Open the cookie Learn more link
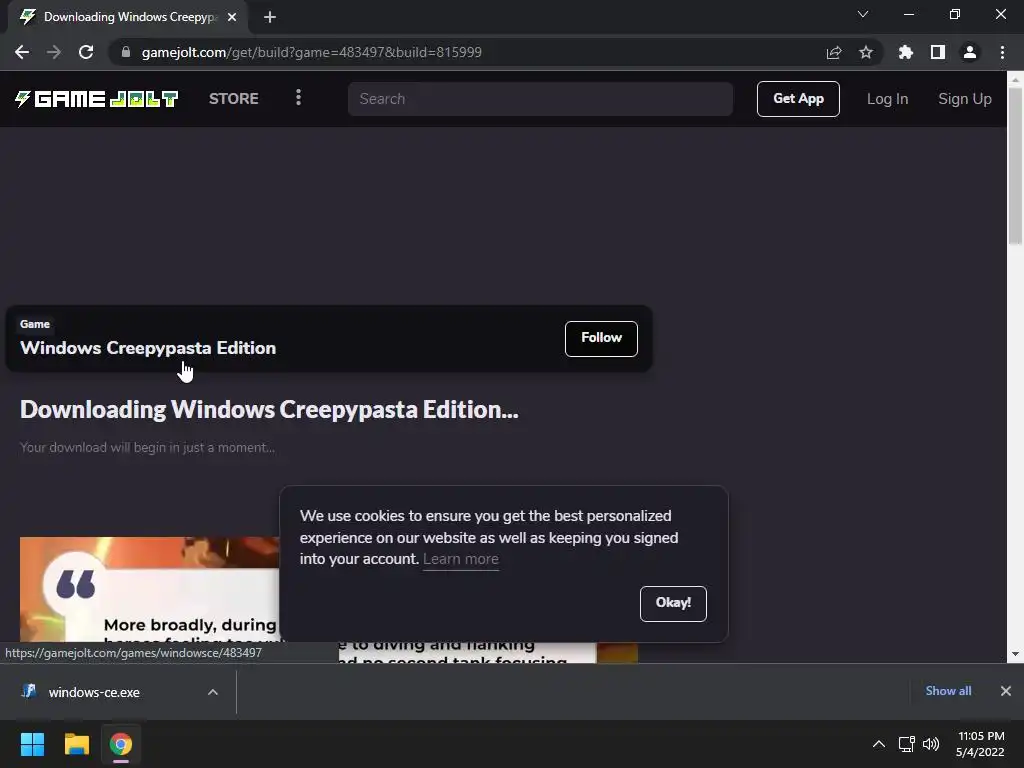1024x768 pixels. [x=460, y=559]
